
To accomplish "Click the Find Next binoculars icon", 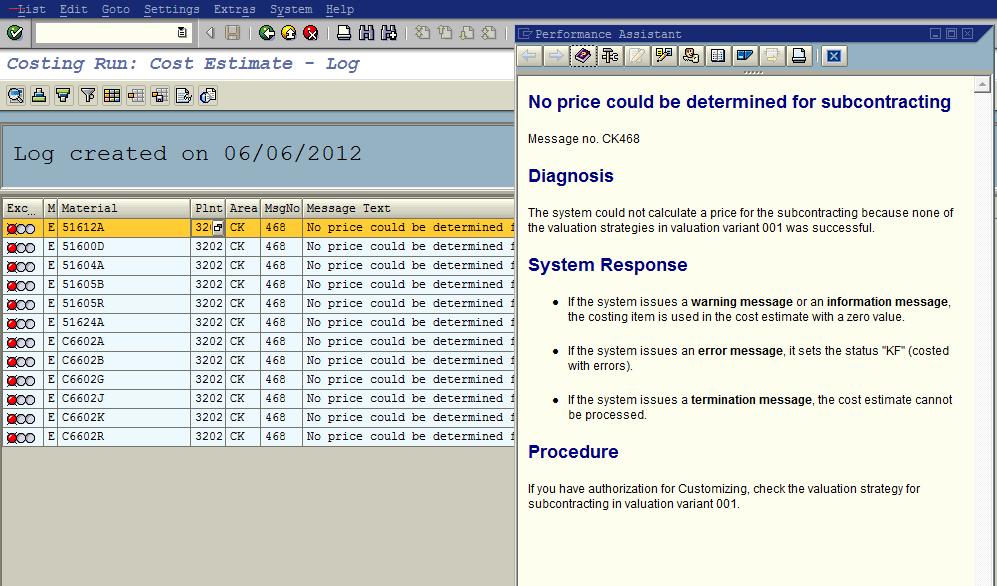I will (388, 32).
